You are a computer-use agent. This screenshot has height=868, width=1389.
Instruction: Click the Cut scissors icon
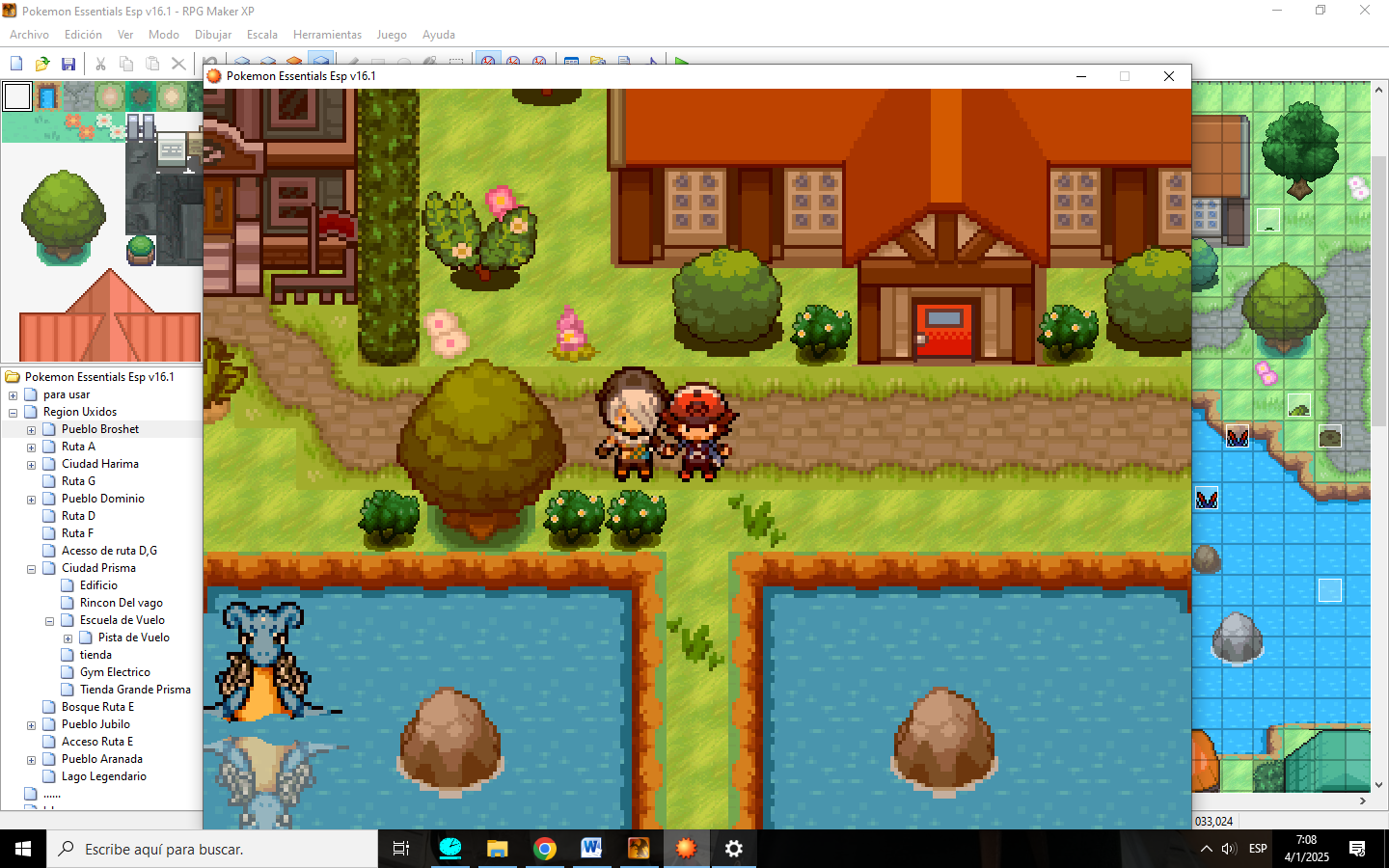(100, 64)
